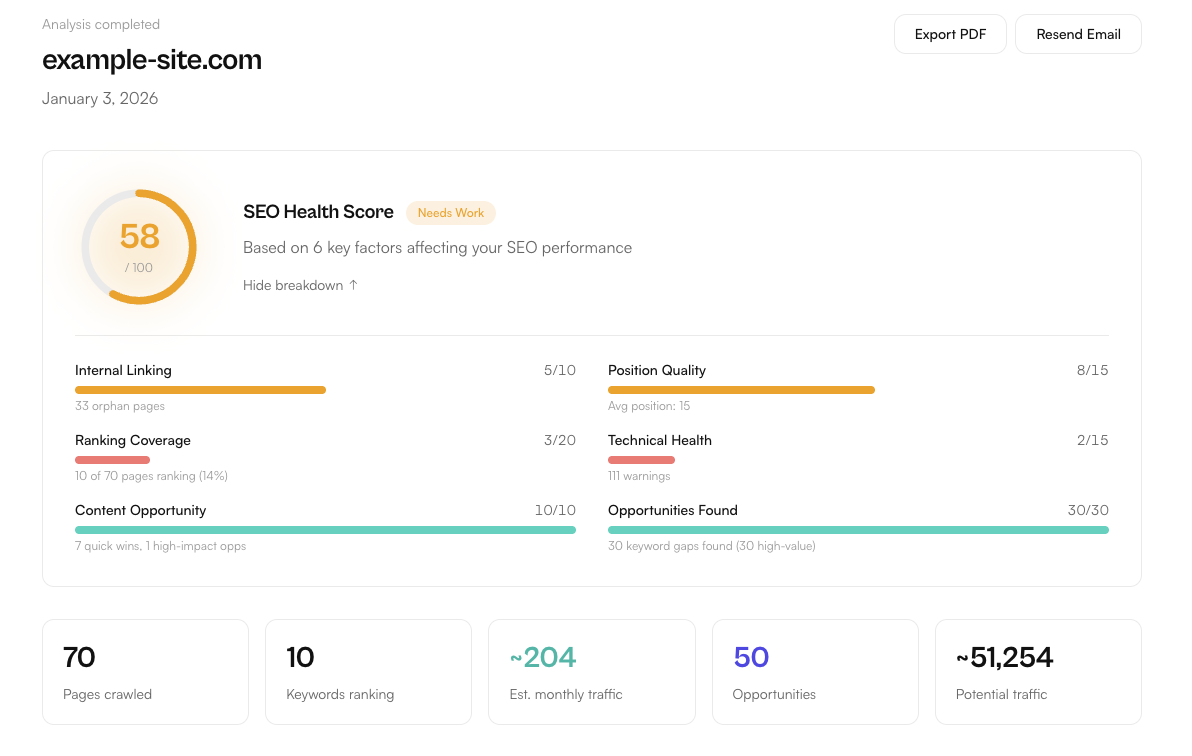
Task: Click the Export PDF button
Action: (949, 33)
